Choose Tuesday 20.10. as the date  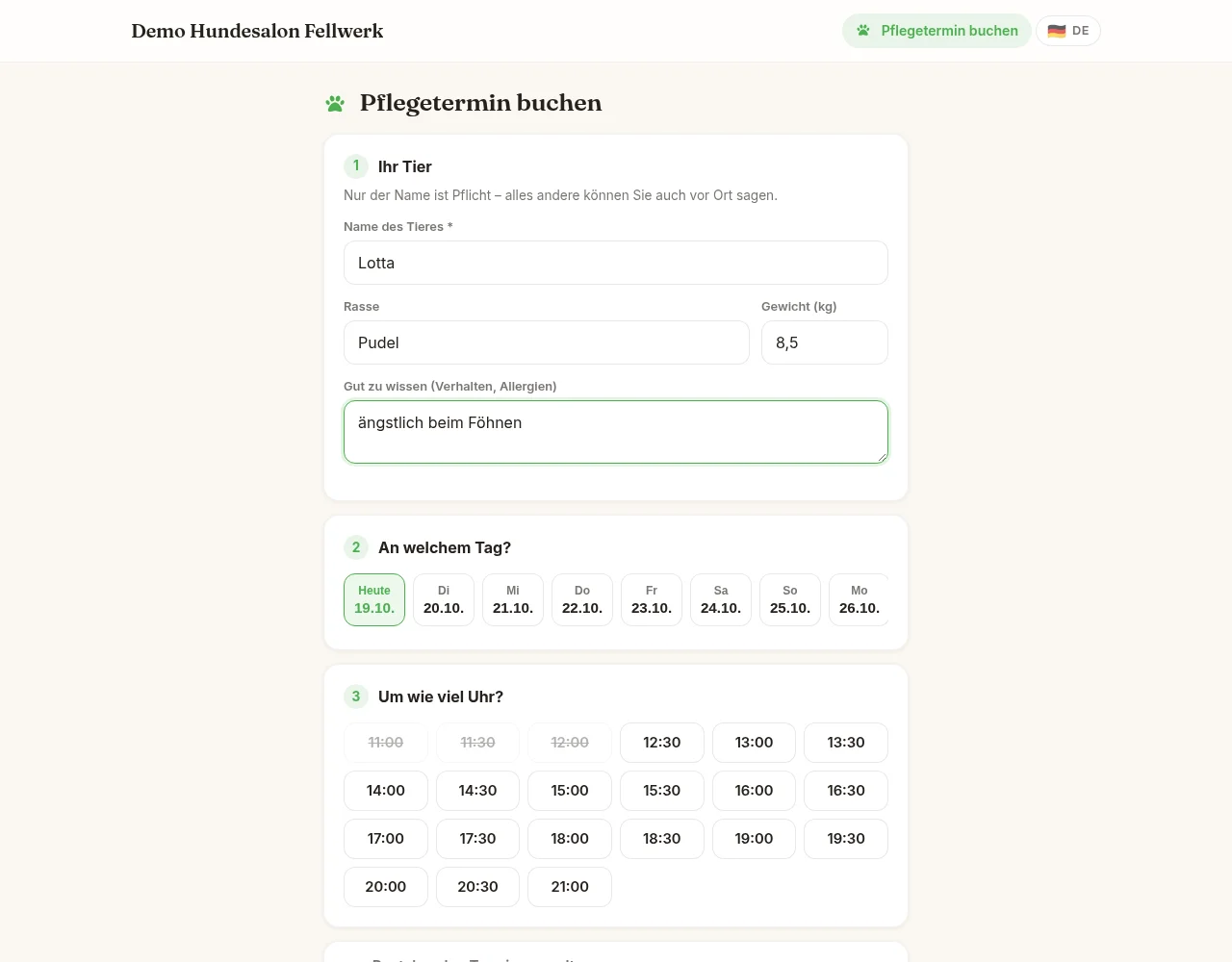click(x=444, y=600)
